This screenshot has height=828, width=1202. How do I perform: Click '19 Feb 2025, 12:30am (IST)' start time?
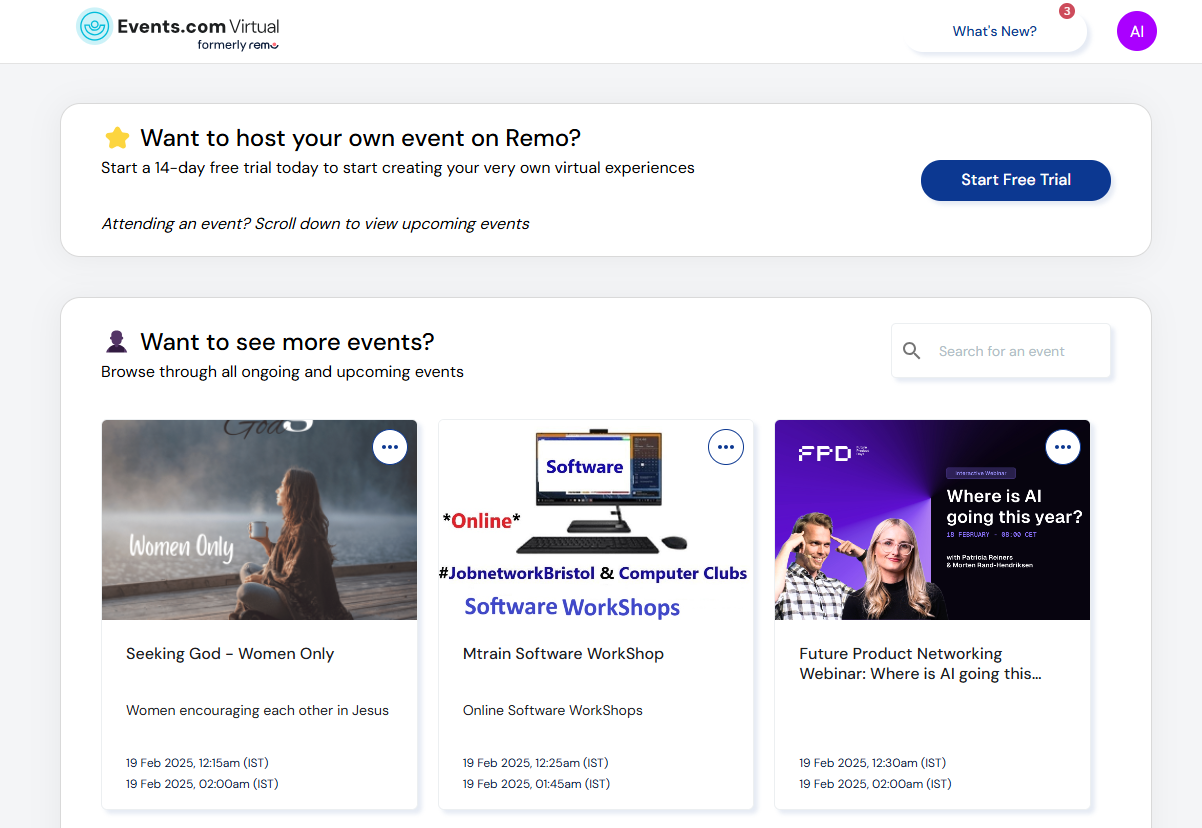point(872,763)
